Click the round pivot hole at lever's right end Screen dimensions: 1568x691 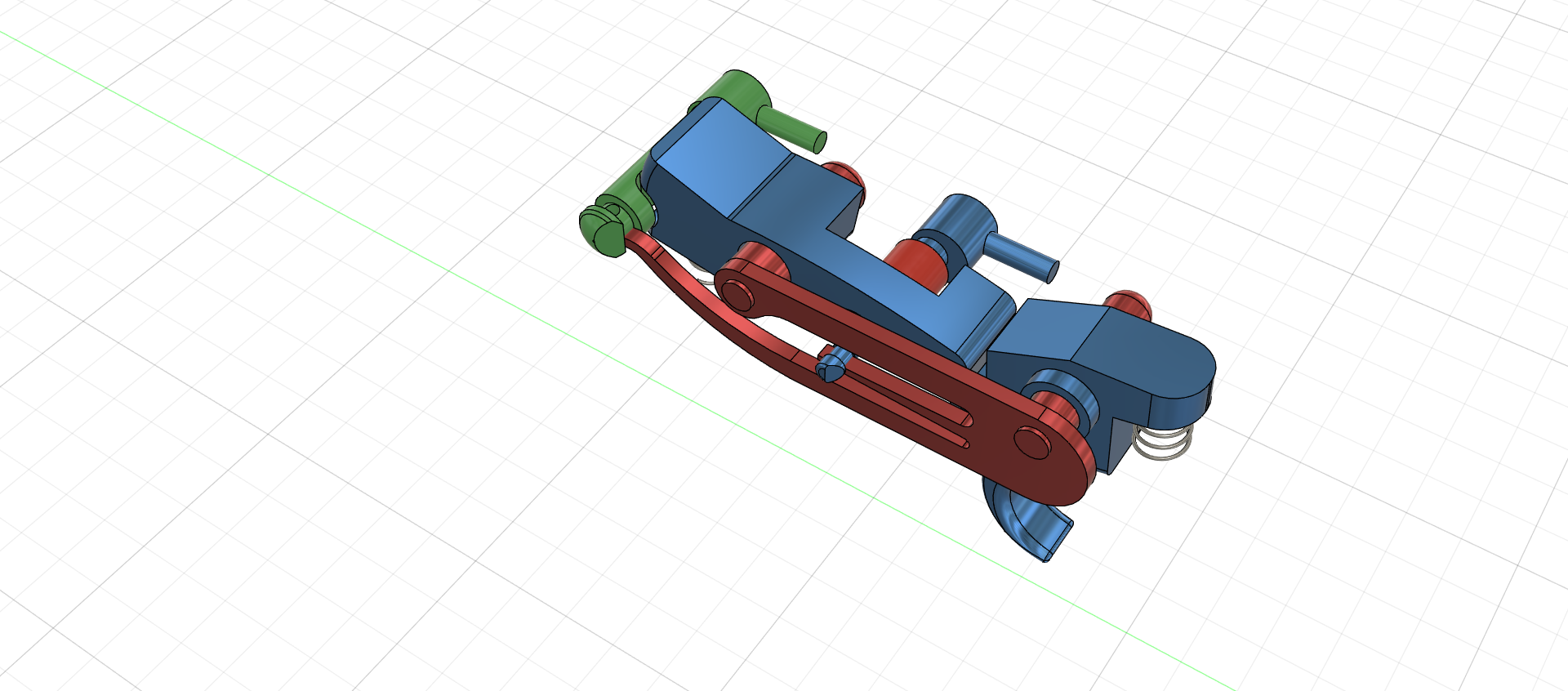click(x=1031, y=441)
